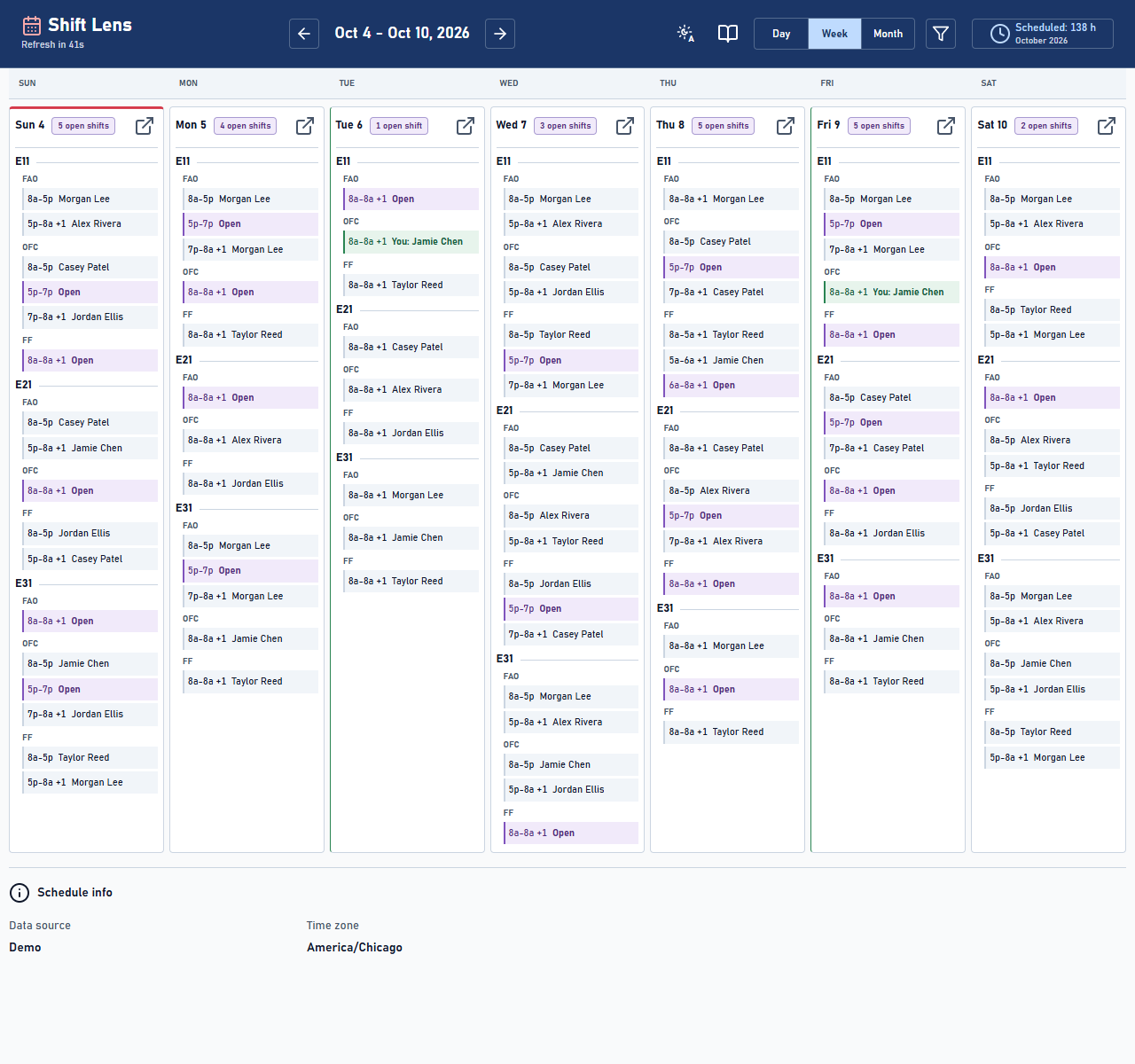Image resolution: width=1135 pixels, height=1064 pixels.
Task: Select Tuesday E31 OFC Jamie Chen shift
Action: [x=411, y=538]
